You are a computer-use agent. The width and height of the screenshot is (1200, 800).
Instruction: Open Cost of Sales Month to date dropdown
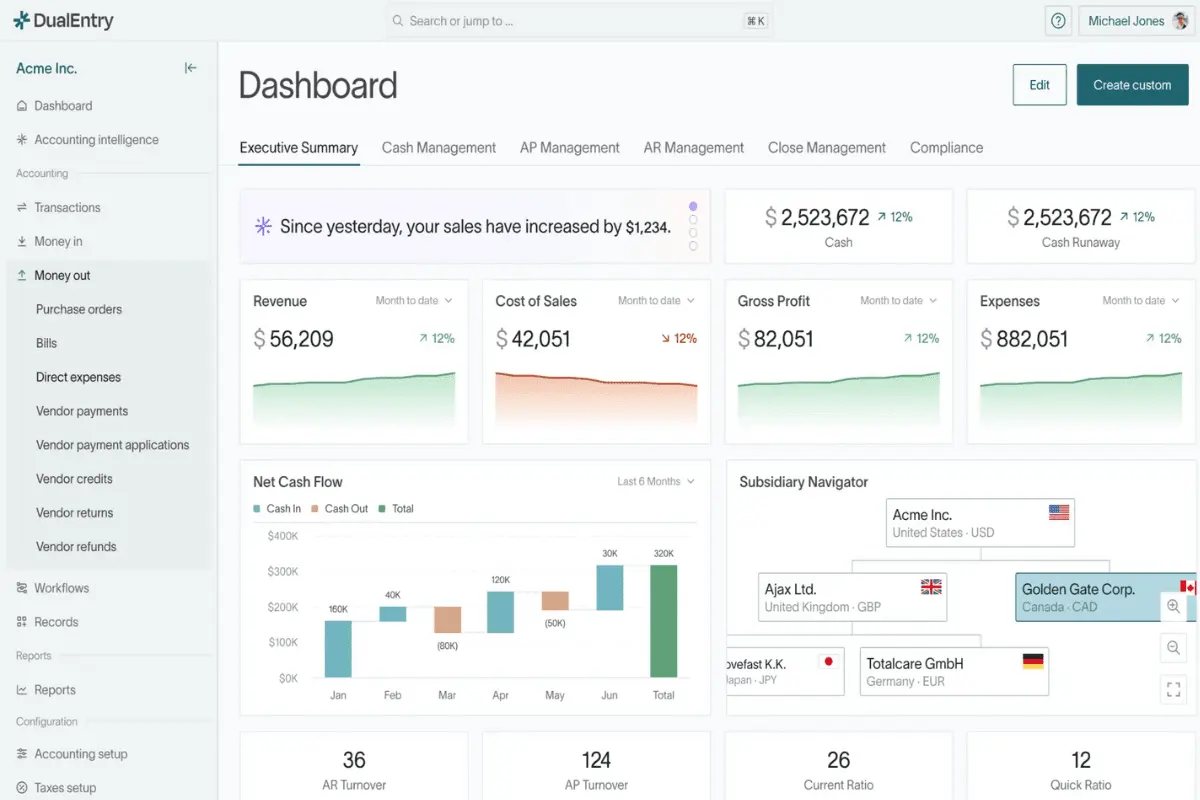coord(656,301)
